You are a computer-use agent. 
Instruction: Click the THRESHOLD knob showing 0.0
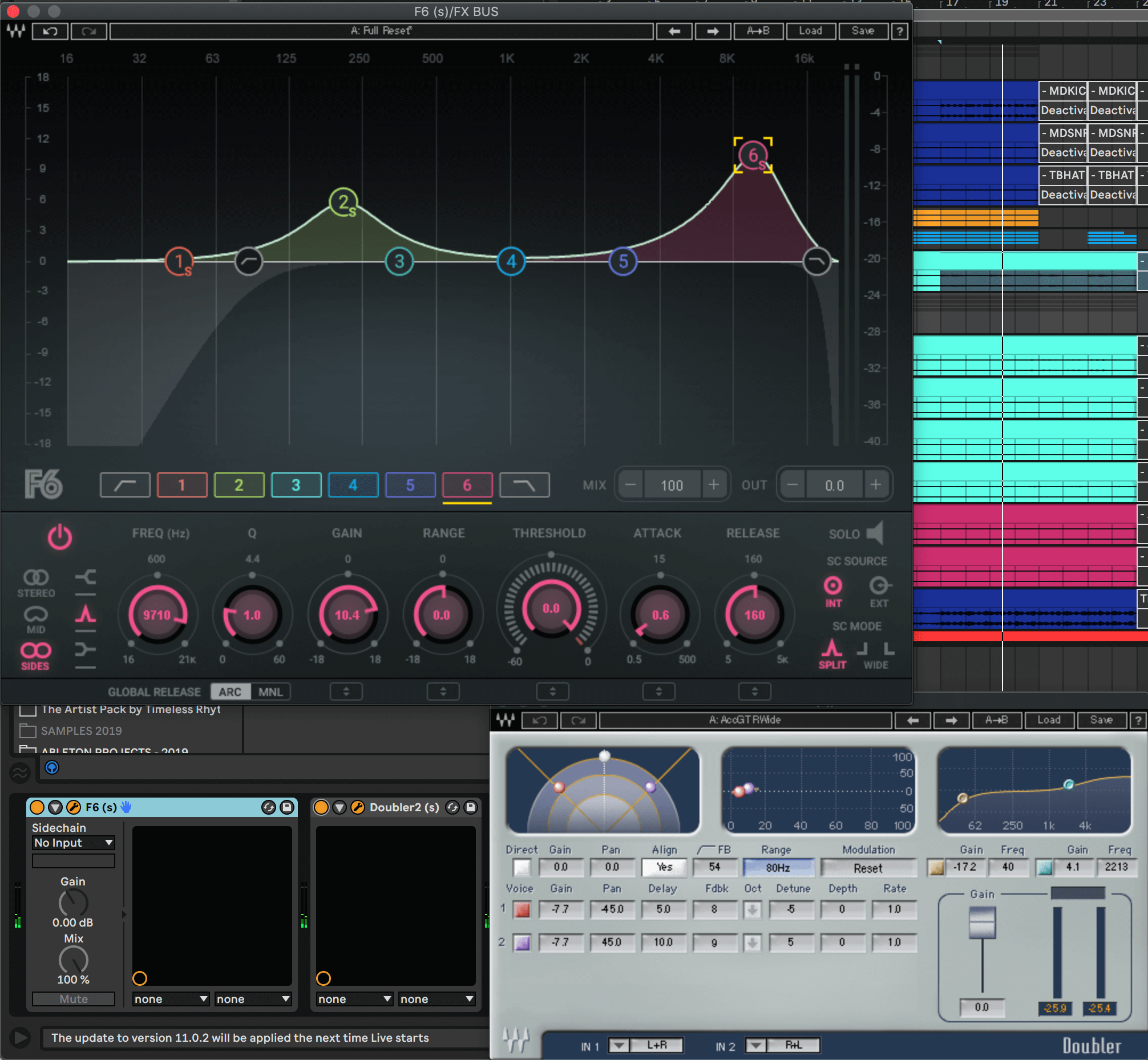pyautogui.click(x=551, y=608)
